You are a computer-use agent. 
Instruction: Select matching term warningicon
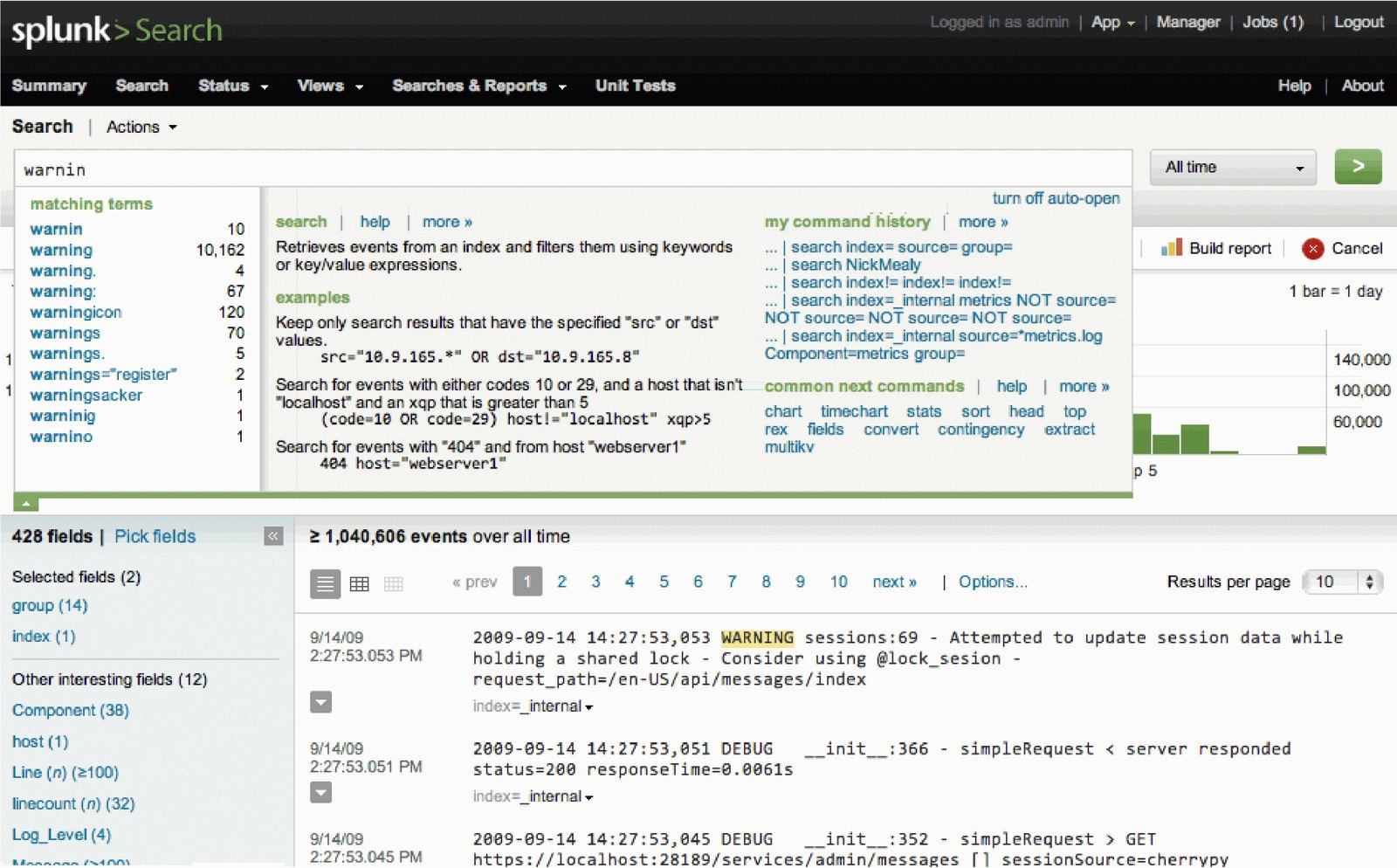point(76,313)
